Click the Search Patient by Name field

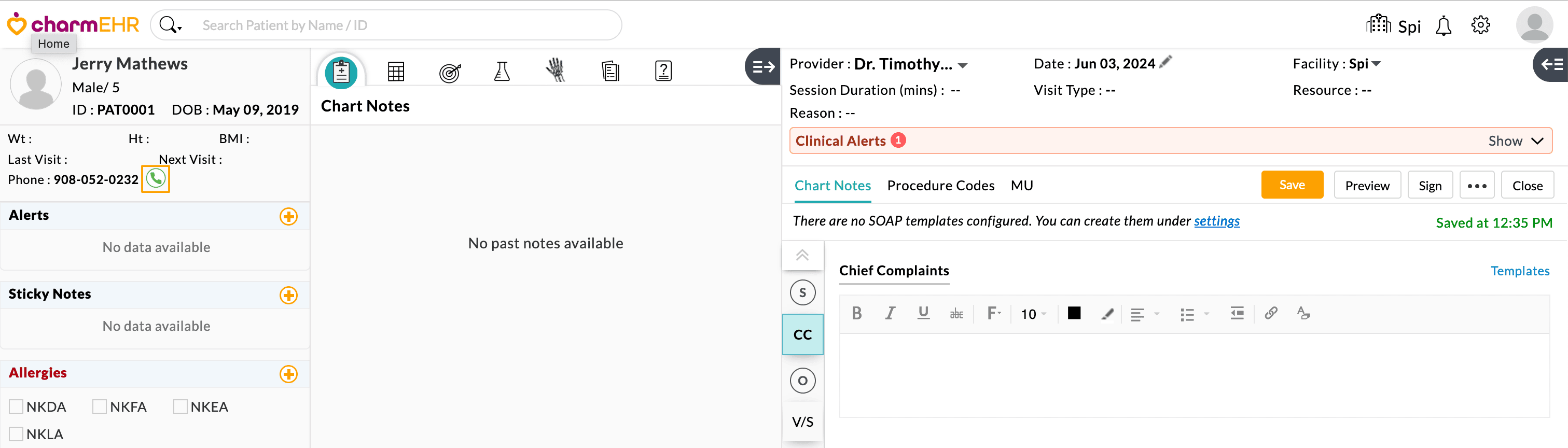(x=402, y=25)
